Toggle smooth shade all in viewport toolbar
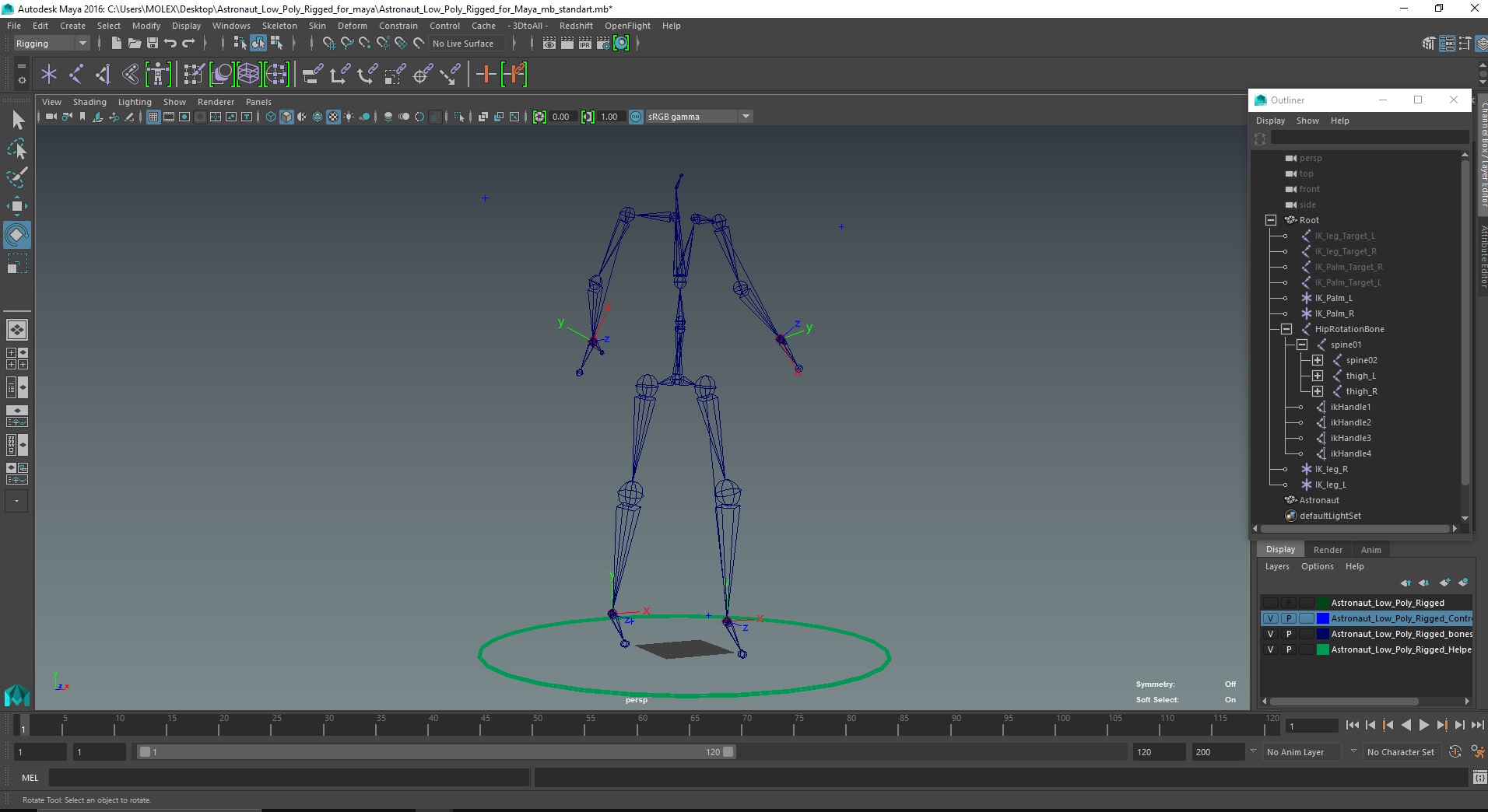 [286, 117]
